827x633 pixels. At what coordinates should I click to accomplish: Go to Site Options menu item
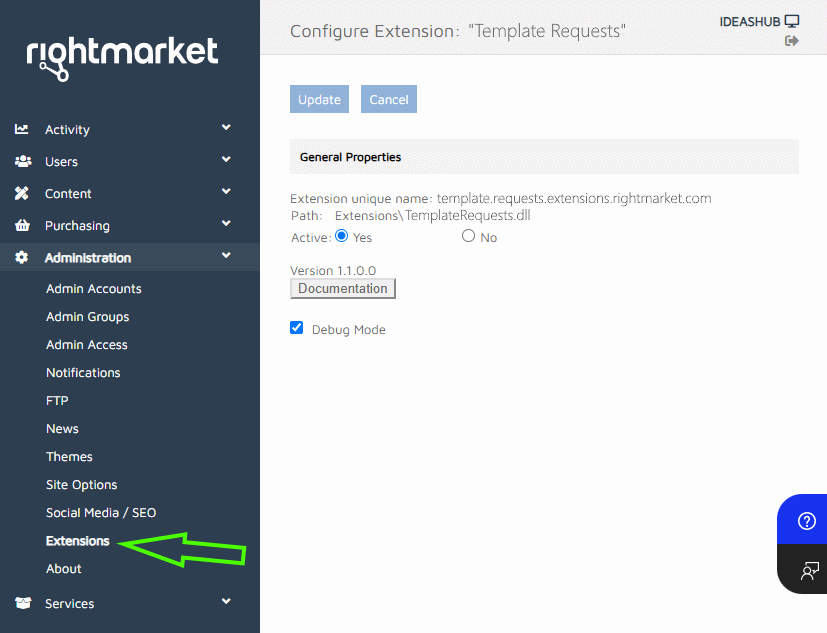(82, 485)
